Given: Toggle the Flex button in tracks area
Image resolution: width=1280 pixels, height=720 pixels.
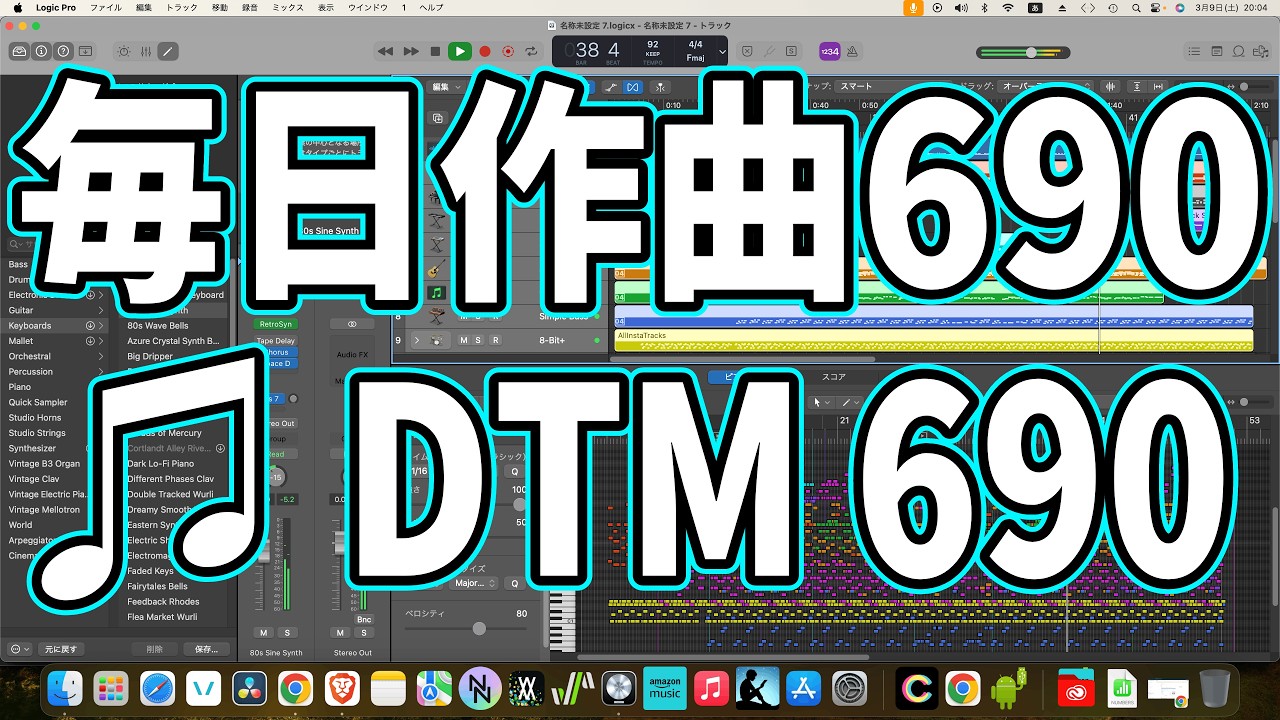Looking at the screenshot, I should pyautogui.click(x=632, y=87).
